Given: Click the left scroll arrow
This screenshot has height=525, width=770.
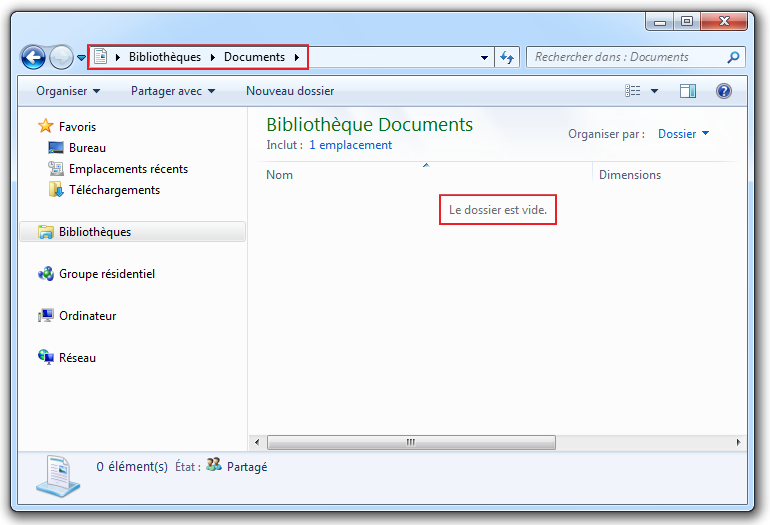Looking at the screenshot, I should pos(257,442).
